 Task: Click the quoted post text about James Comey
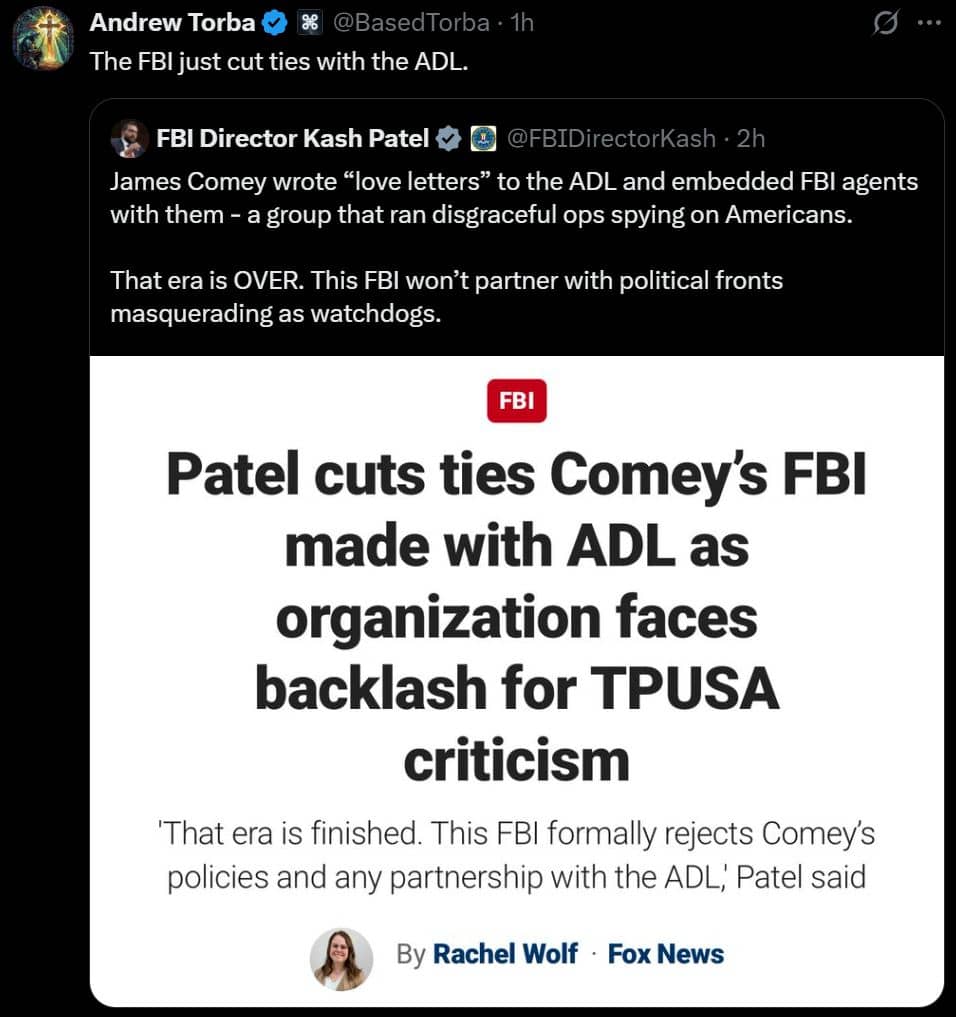pyautogui.click(x=513, y=199)
